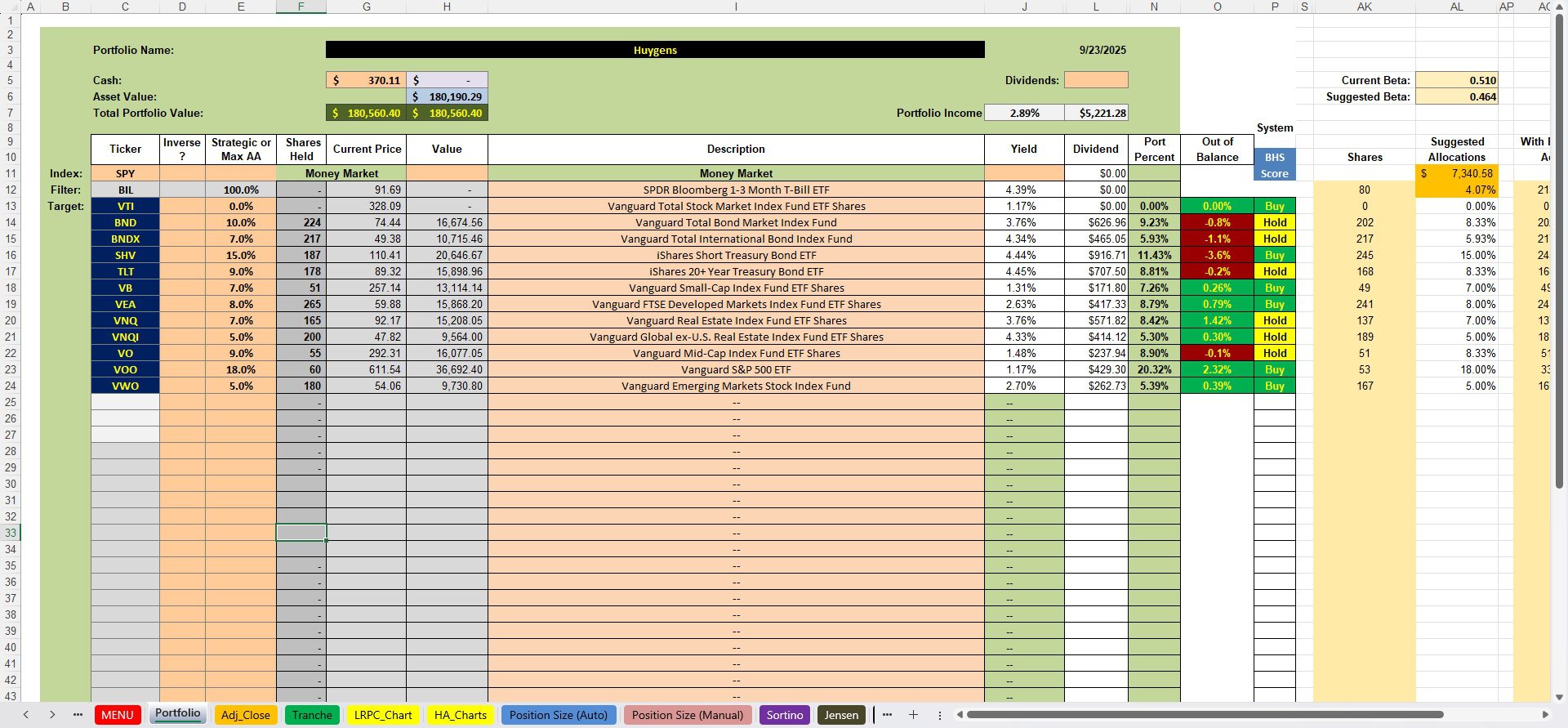1568x728 pixels.
Task: Click the SHV value 20,646.67 cell
Action: click(447, 255)
